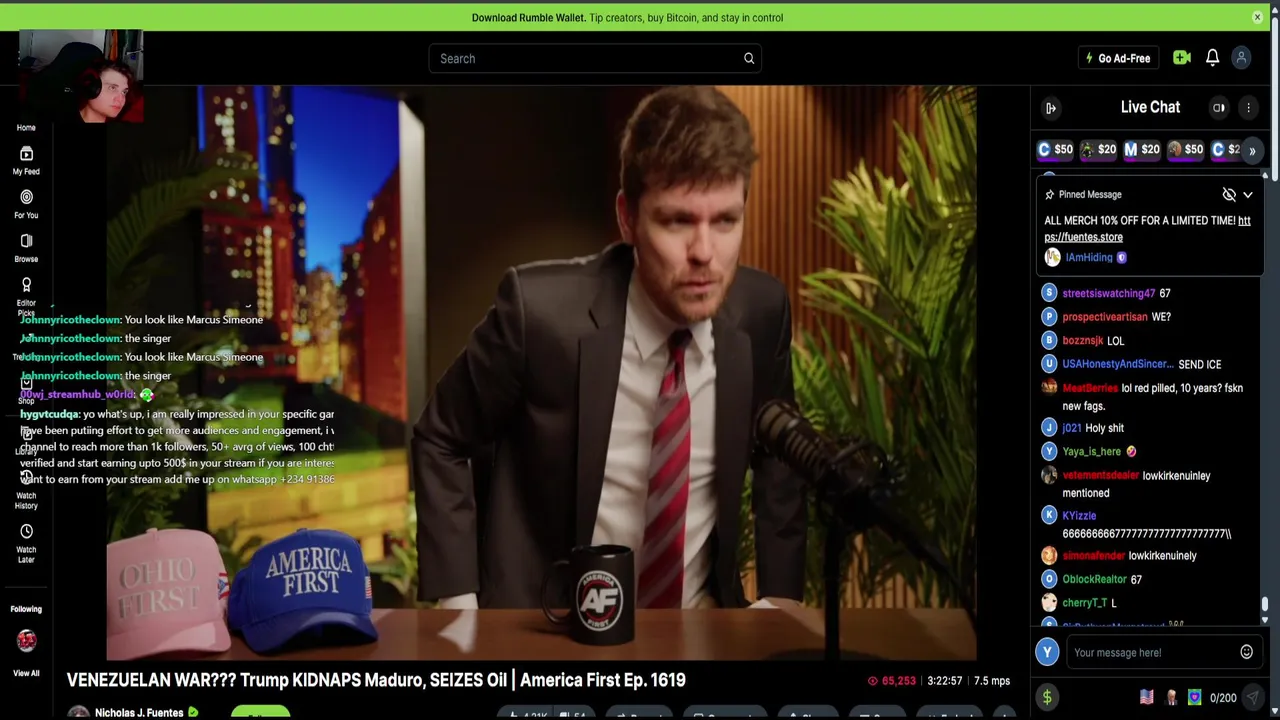Click the green $ rant button

1047,698
